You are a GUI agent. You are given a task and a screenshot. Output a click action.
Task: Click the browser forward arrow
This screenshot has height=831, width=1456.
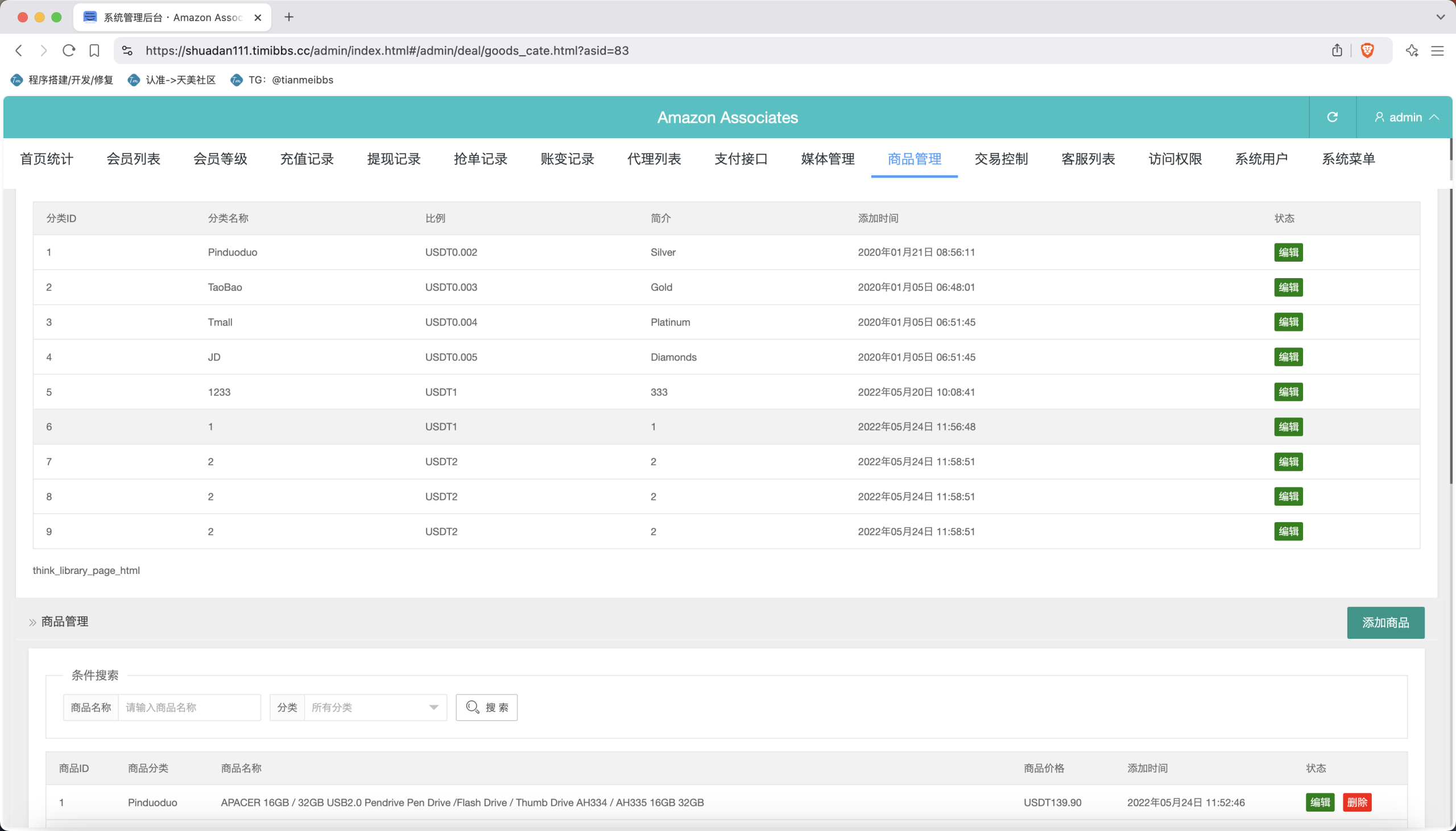(44, 51)
